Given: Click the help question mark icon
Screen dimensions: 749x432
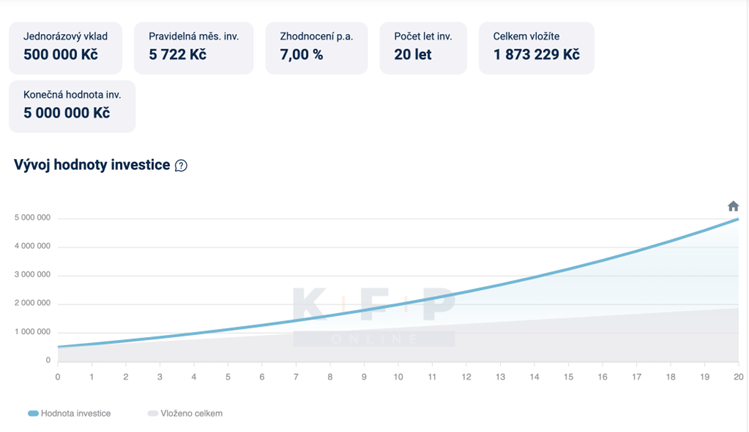Looking at the screenshot, I should pos(181,166).
